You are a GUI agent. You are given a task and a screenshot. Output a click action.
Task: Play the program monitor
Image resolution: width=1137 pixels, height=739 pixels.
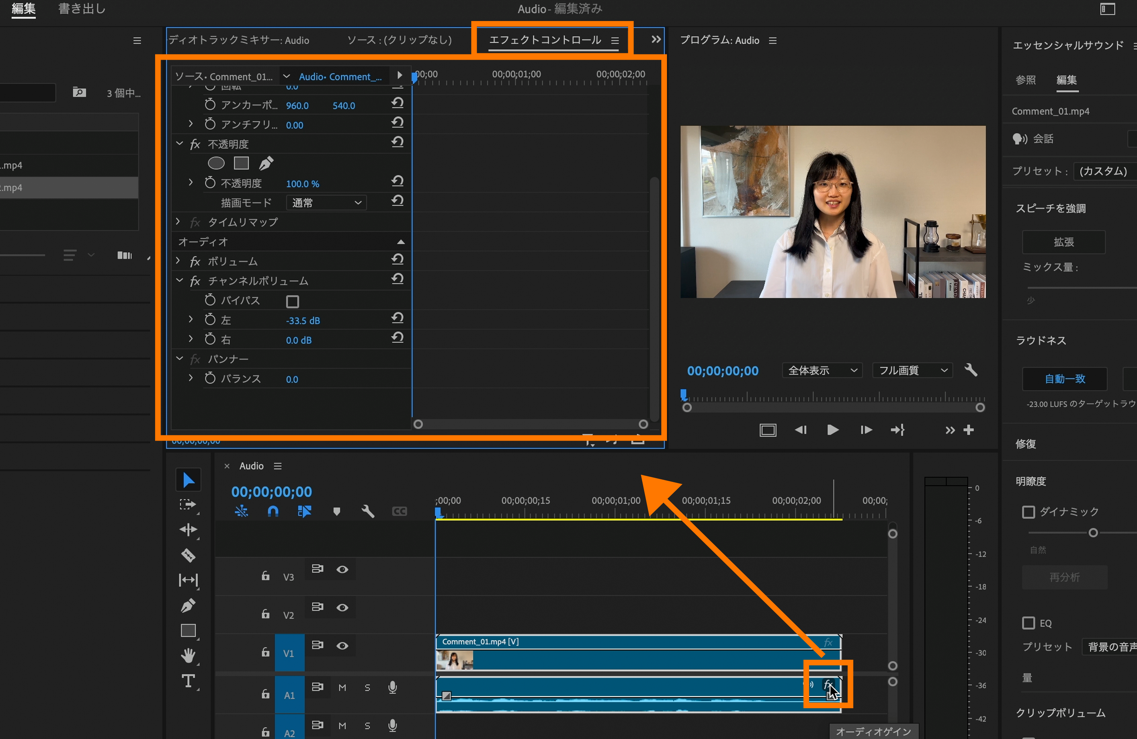pyautogui.click(x=832, y=430)
